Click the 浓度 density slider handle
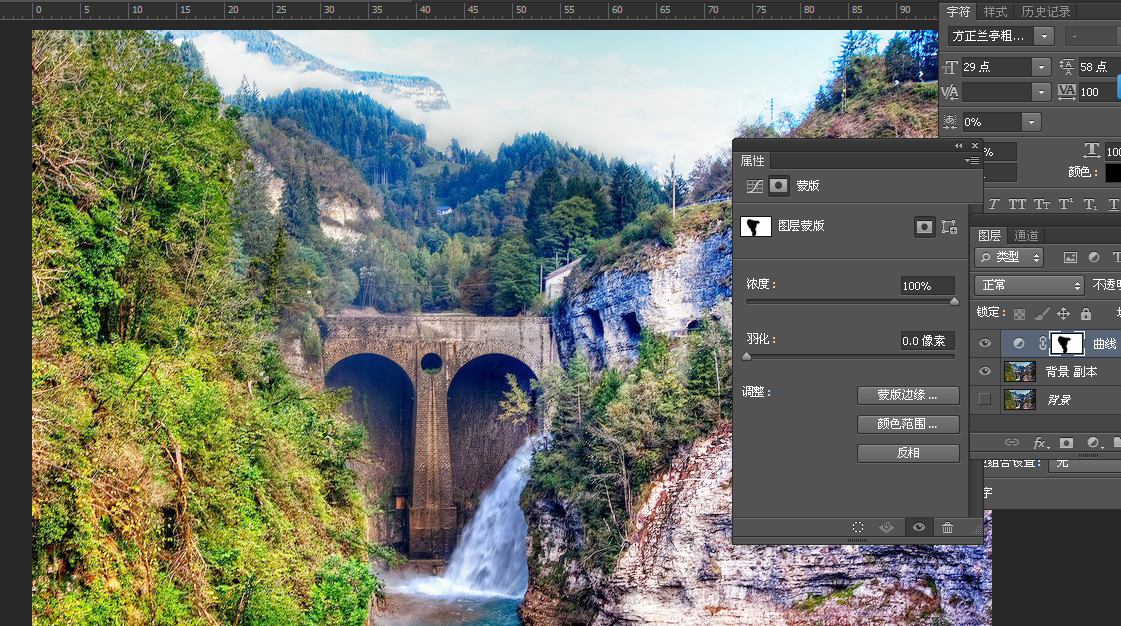This screenshot has width=1121, height=626. [x=954, y=302]
